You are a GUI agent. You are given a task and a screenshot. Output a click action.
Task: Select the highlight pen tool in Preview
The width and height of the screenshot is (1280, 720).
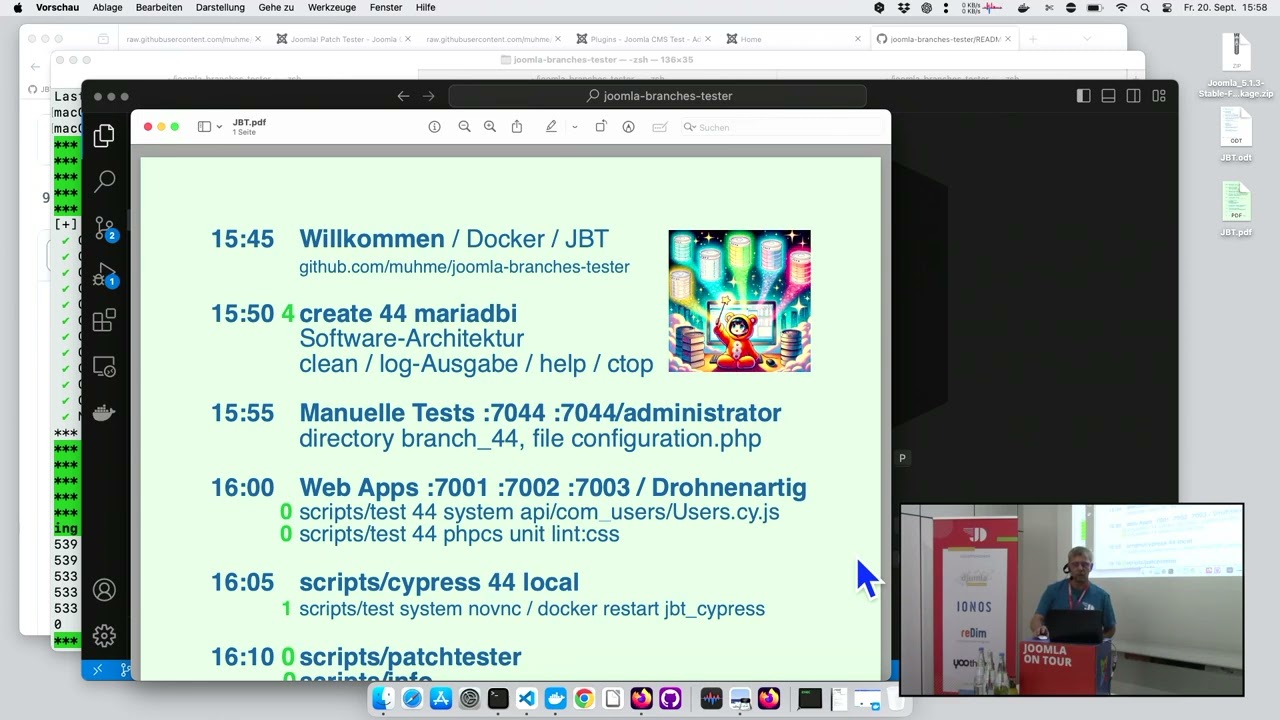coord(551,127)
